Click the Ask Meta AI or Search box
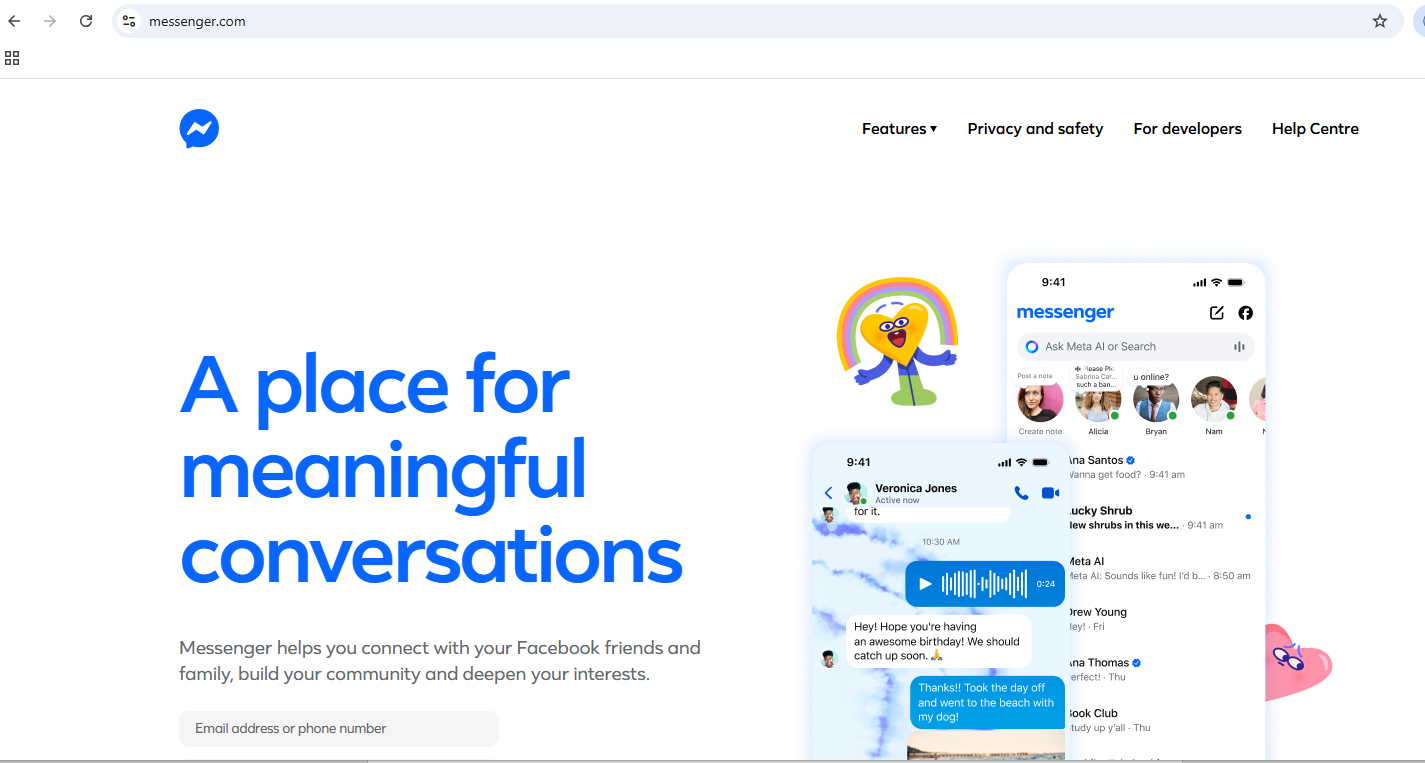The height and width of the screenshot is (763, 1425). click(1135, 347)
